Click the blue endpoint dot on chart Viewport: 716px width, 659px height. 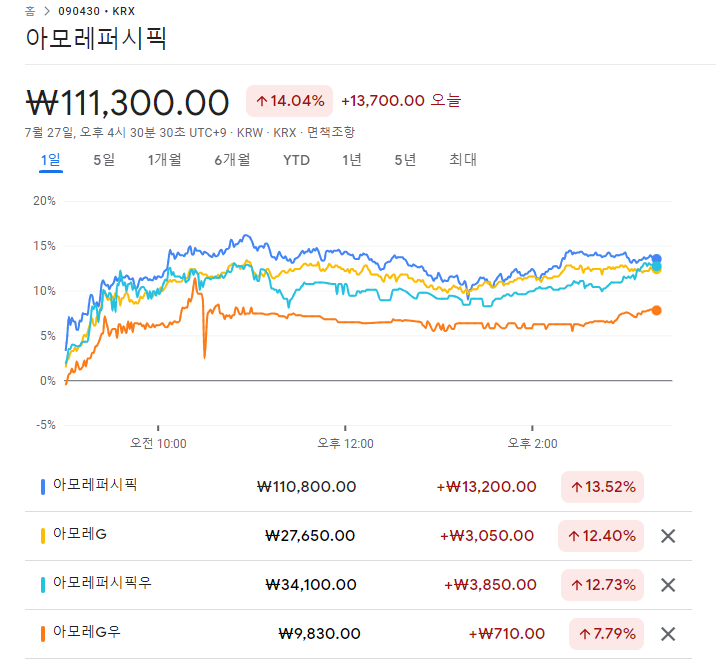pos(657,259)
